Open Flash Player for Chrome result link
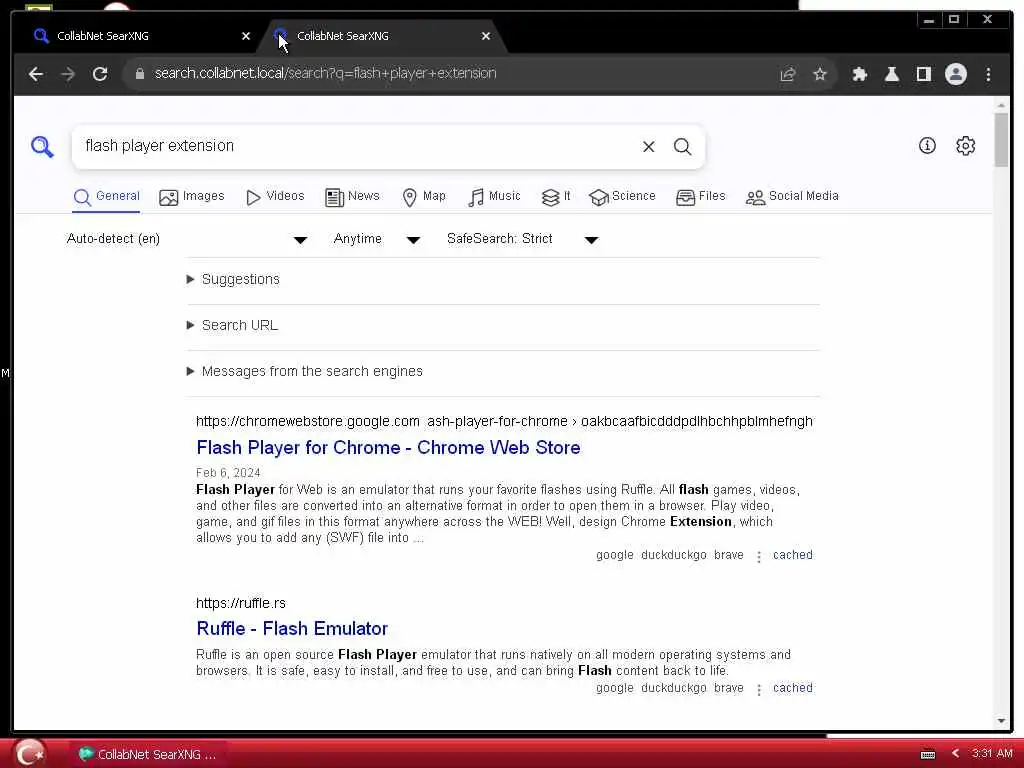 pos(388,448)
